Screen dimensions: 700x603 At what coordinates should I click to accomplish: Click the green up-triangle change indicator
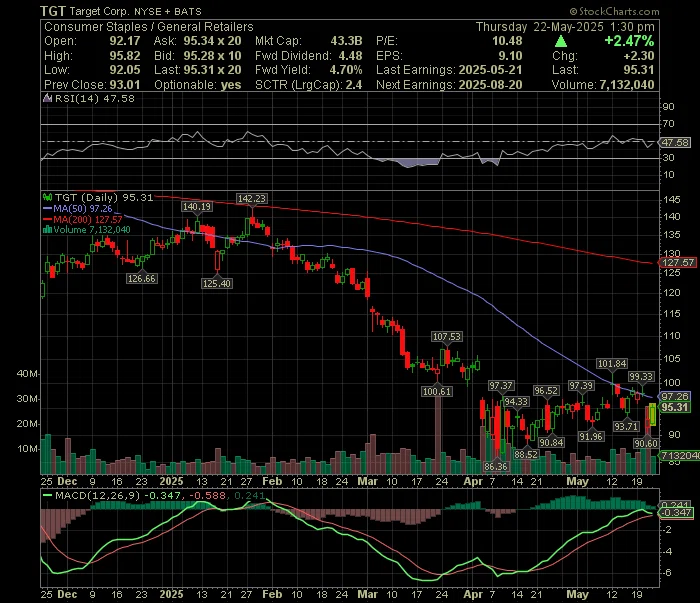tap(561, 42)
